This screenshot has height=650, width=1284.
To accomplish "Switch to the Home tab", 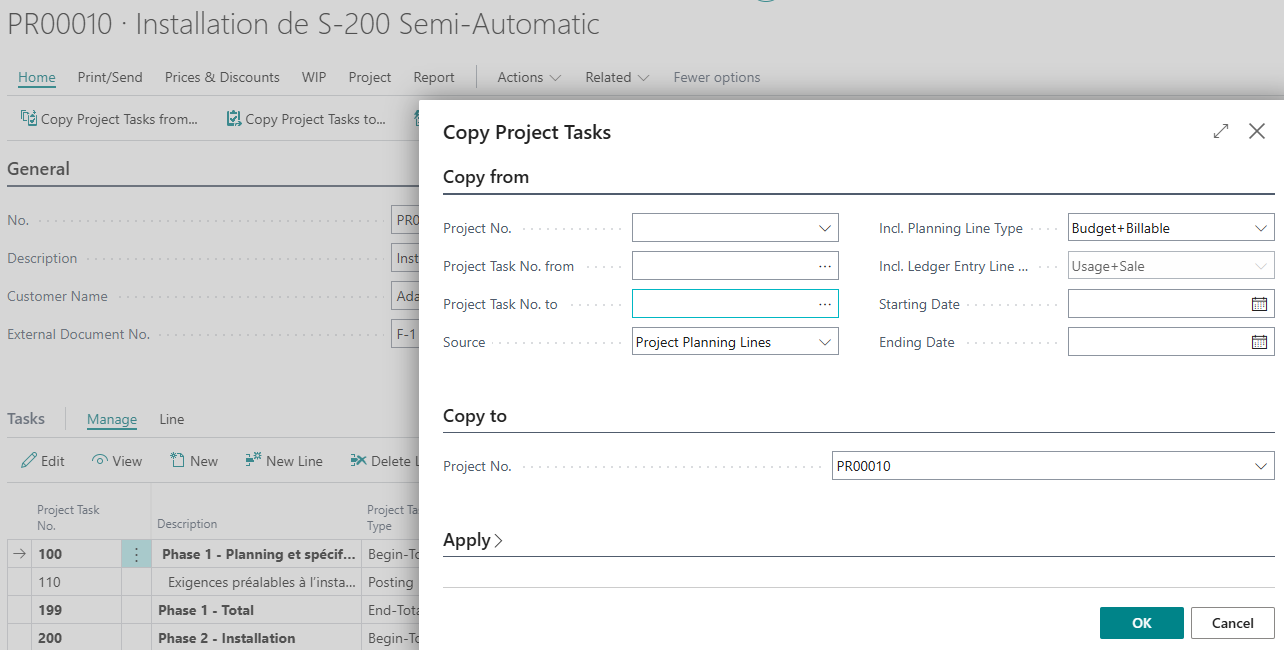I will (x=37, y=77).
